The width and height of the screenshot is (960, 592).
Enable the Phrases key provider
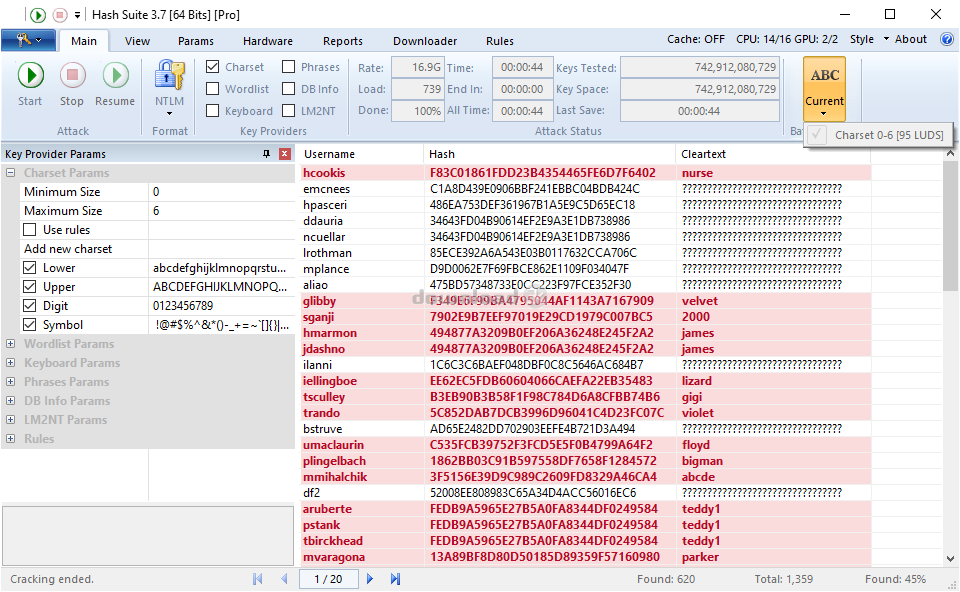(x=288, y=67)
